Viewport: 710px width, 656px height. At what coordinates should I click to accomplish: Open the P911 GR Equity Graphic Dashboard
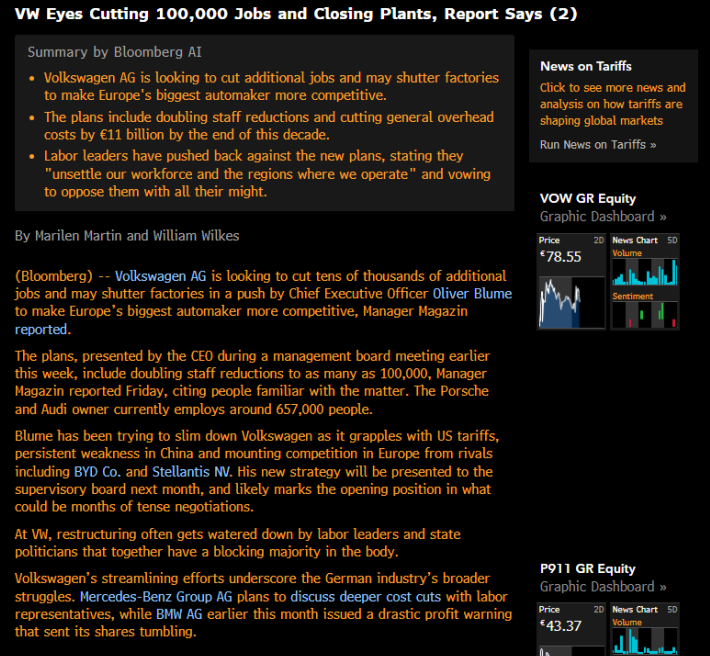[x=603, y=587]
